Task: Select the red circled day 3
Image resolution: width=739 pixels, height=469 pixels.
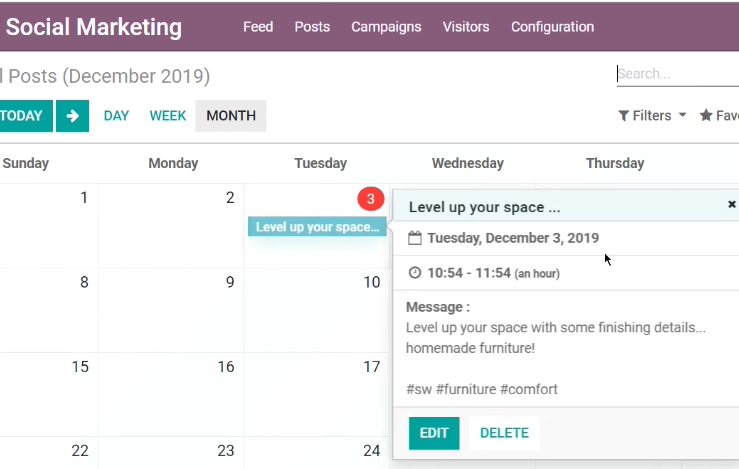Action: click(371, 199)
